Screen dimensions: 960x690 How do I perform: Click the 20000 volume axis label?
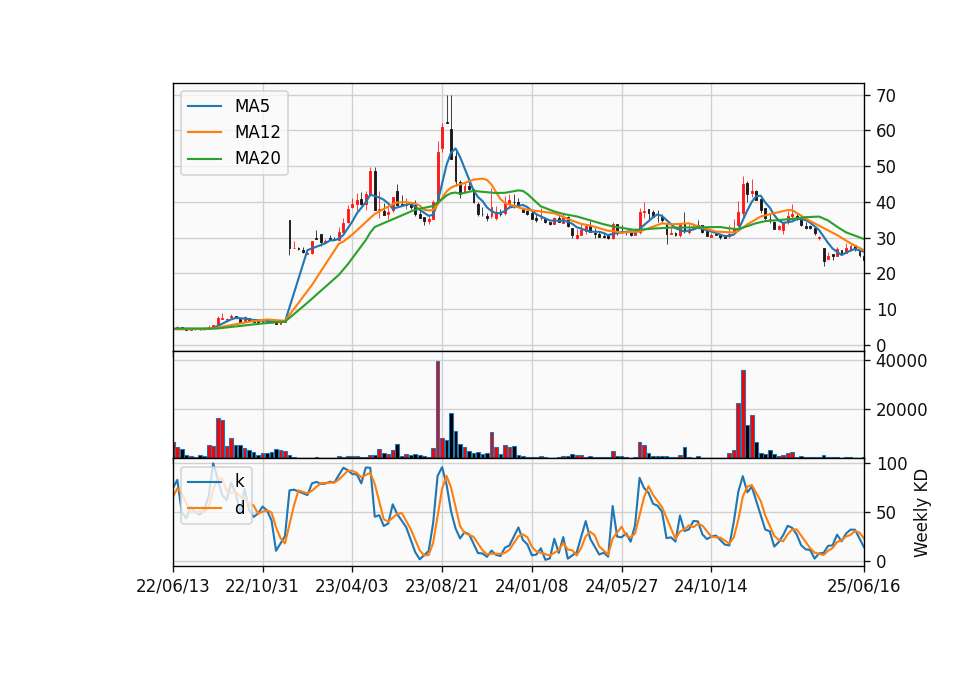pos(901,410)
